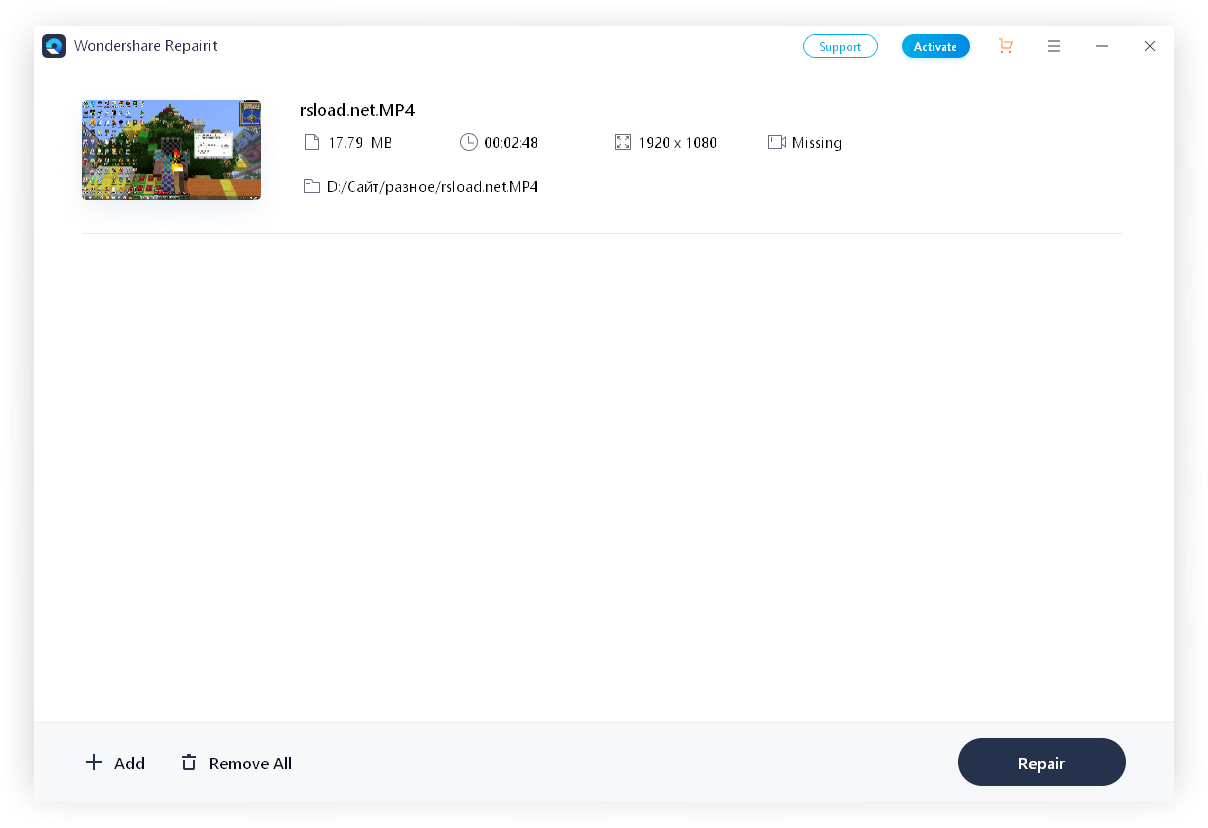Open the shopping cart icon
Image resolution: width=1208 pixels, height=828 pixels.
pos(1005,46)
